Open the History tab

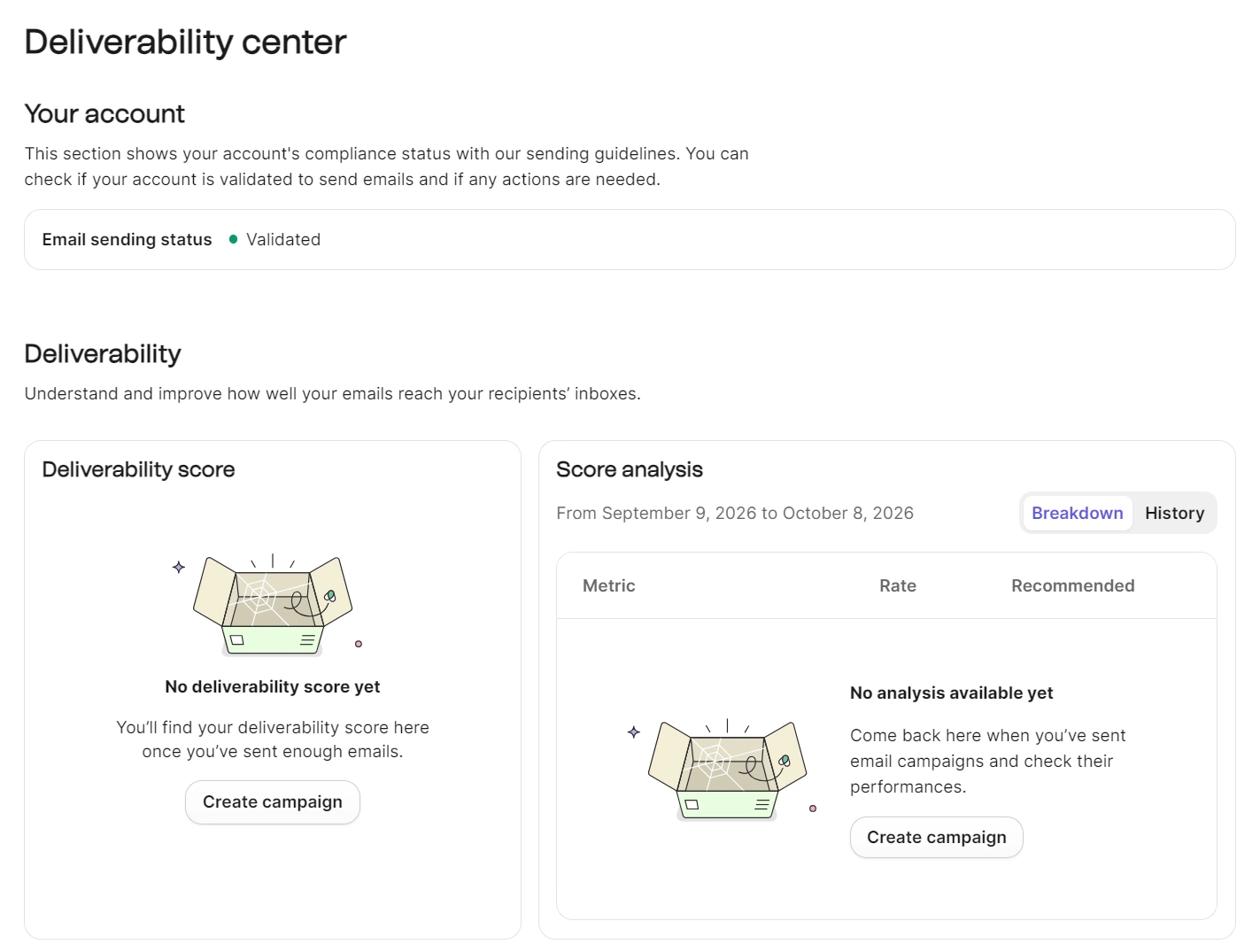tap(1174, 513)
